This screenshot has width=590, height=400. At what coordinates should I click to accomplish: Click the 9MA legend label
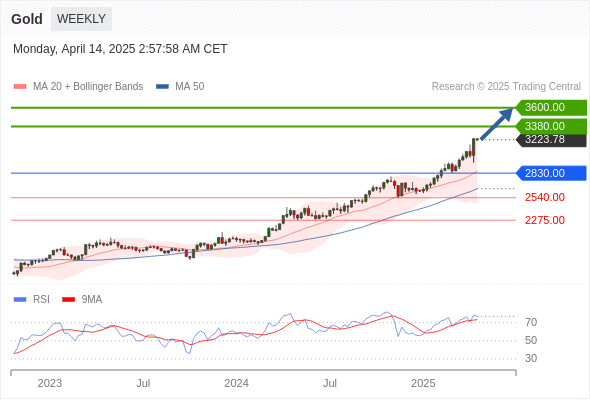pyautogui.click(x=92, y=300)
